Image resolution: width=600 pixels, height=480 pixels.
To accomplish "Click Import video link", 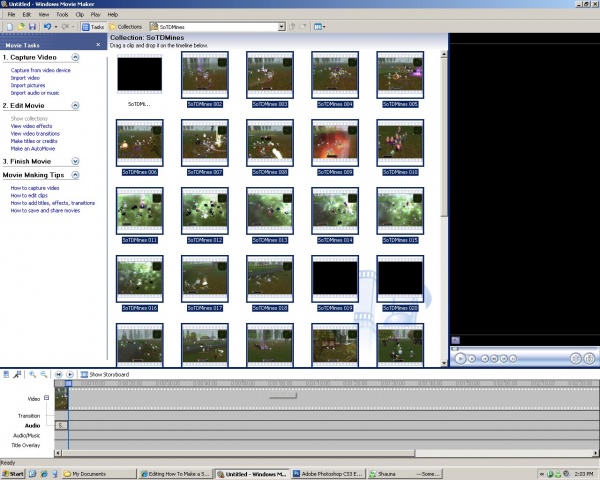I will tap(26, 78).
